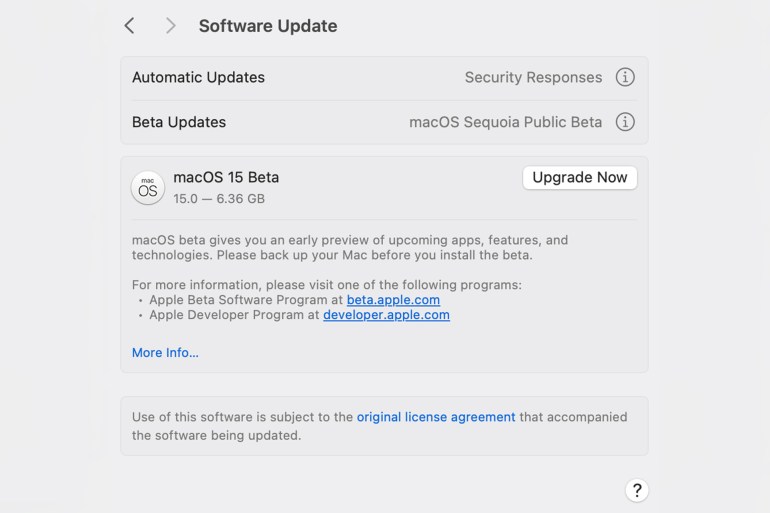
Task: Open info for Beta Updates
Action: pyautogui.click(x=625, y=122)
